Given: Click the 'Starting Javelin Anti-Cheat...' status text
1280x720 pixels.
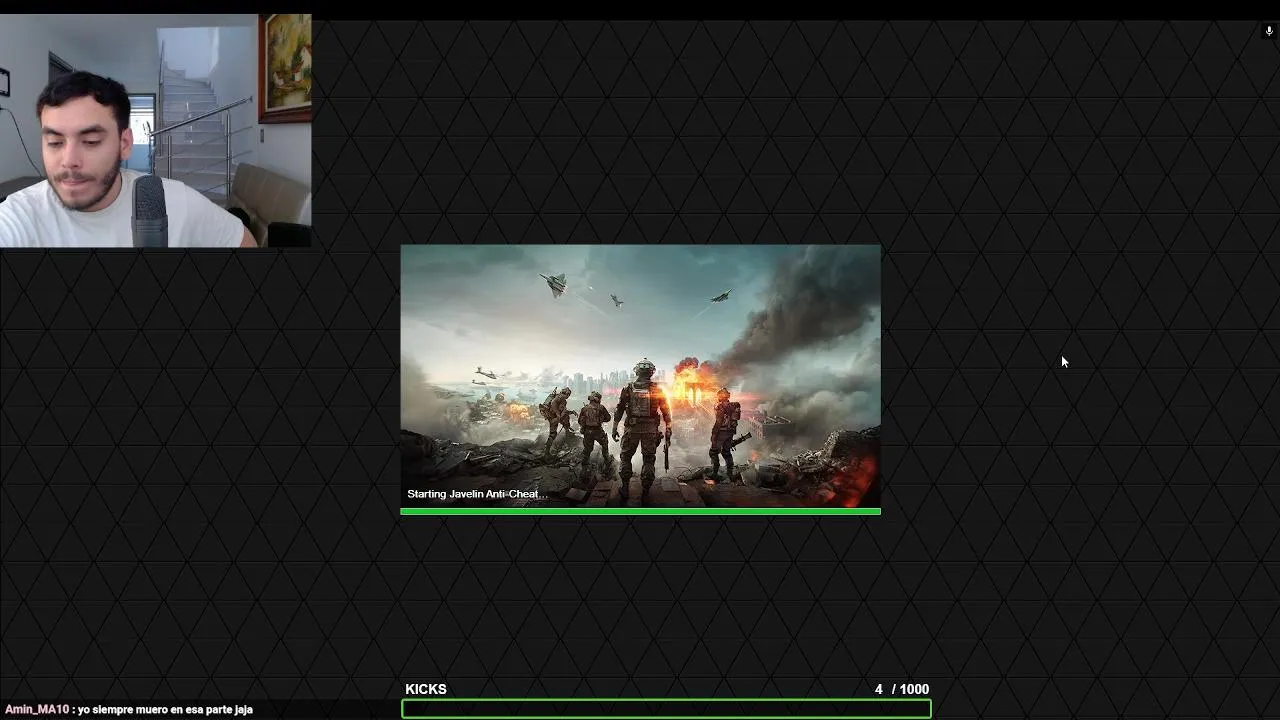Looking at the screenshot, I should pos(477,494).
